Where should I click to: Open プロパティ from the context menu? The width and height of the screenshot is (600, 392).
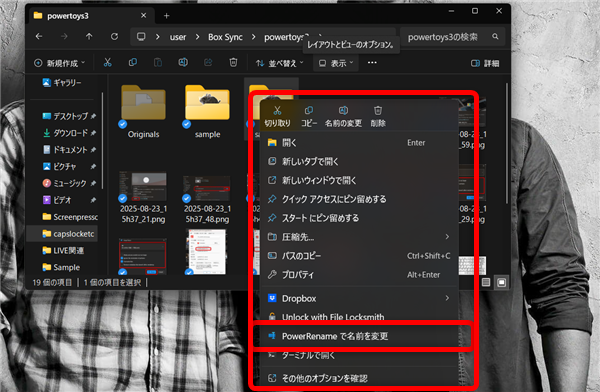click(359, 274)
